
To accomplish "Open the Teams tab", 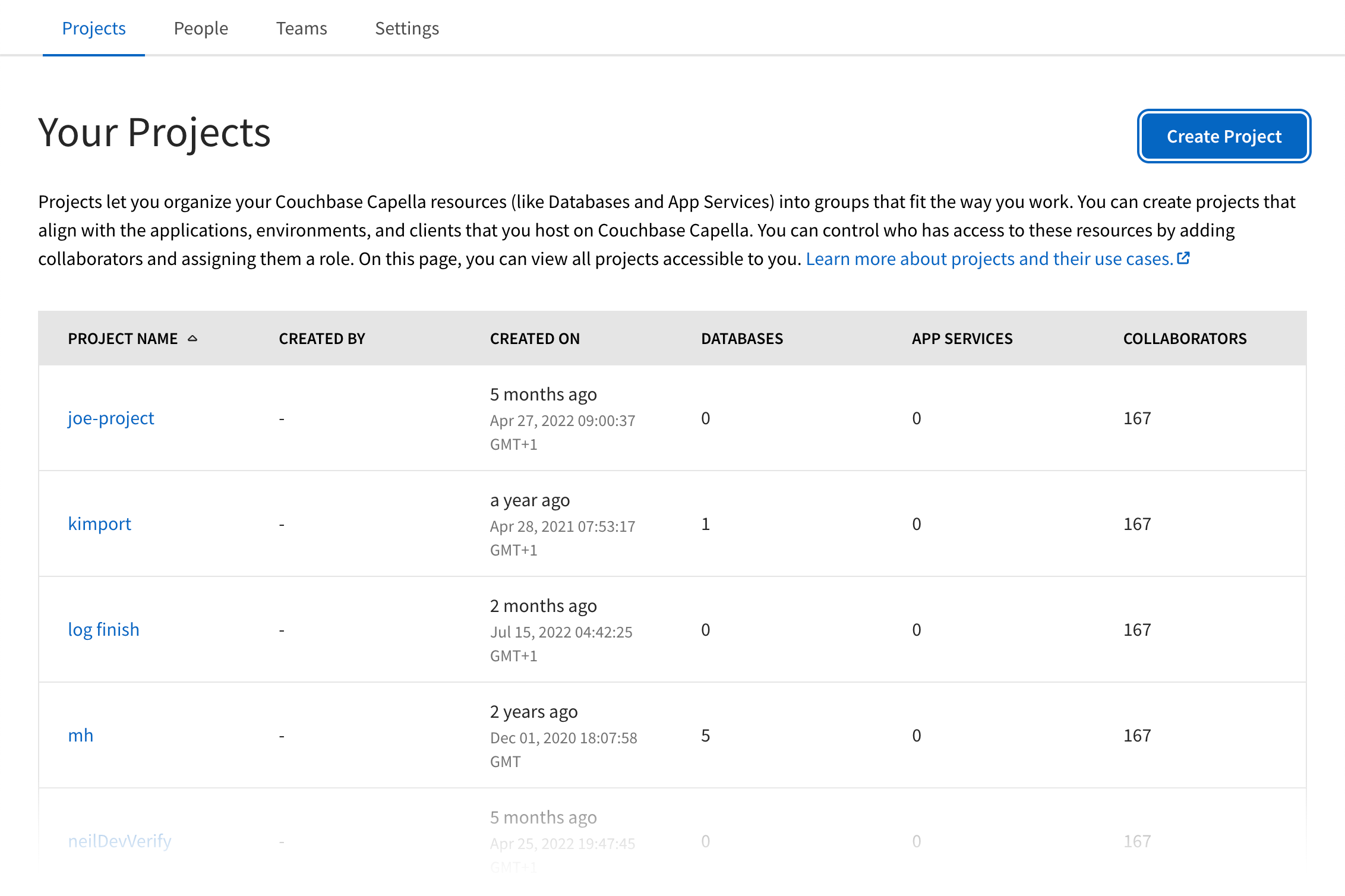I will pos(301,28).
